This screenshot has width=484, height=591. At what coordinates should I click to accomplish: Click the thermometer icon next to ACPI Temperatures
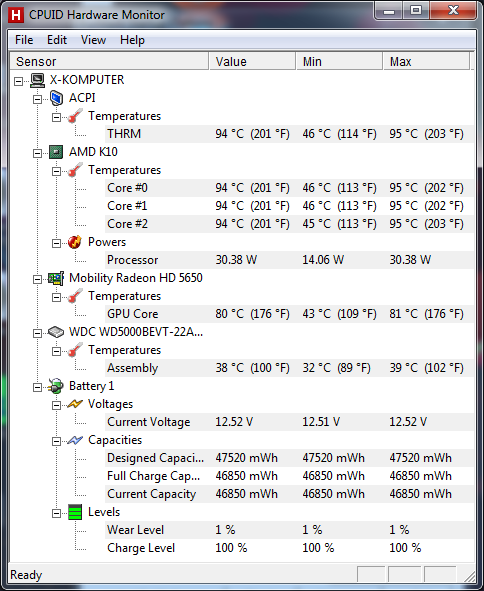point(75,116)
